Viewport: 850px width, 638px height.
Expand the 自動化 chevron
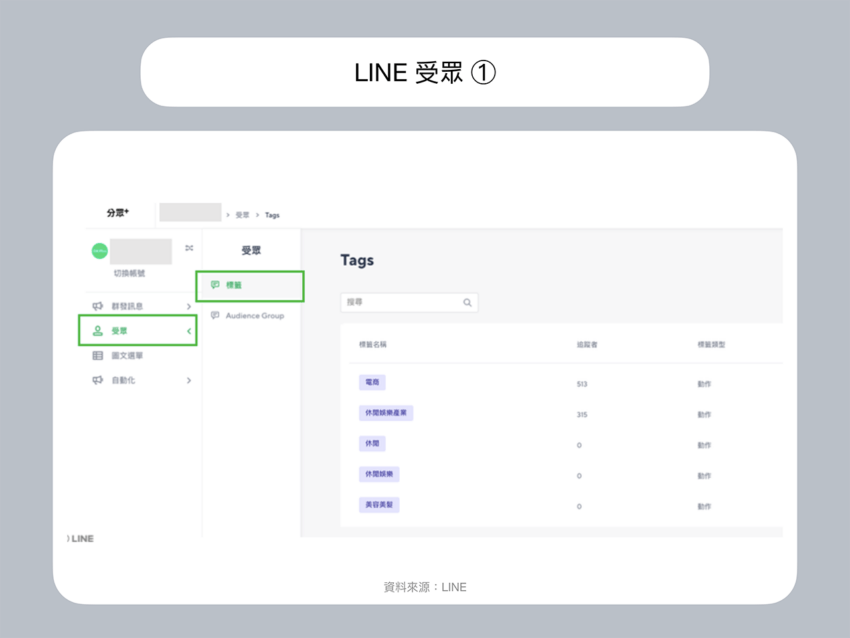(189, 380)
